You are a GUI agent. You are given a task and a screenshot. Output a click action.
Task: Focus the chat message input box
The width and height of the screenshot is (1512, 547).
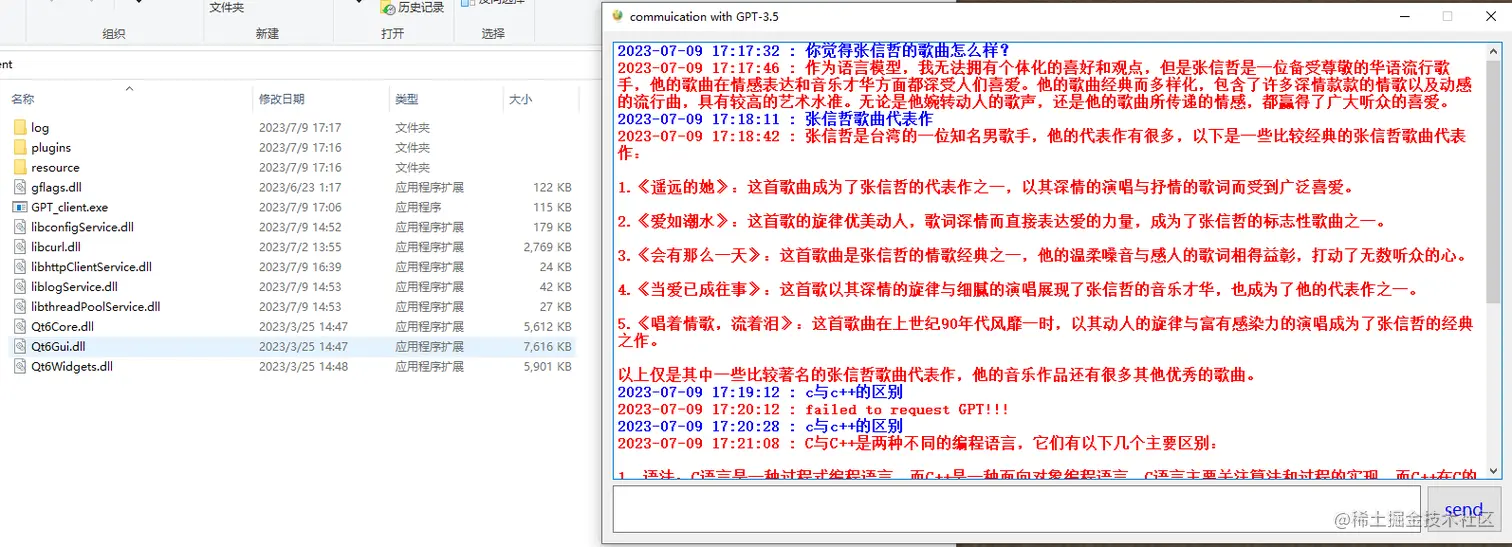1016,510
